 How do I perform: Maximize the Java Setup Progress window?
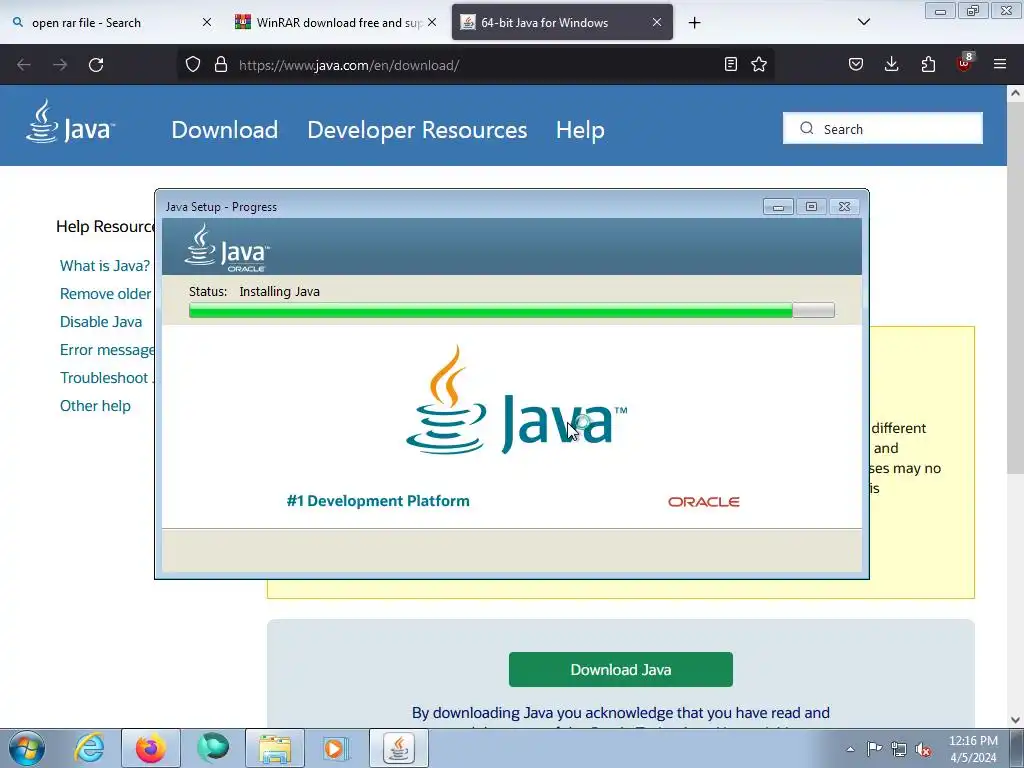click(x=811, y=207)
